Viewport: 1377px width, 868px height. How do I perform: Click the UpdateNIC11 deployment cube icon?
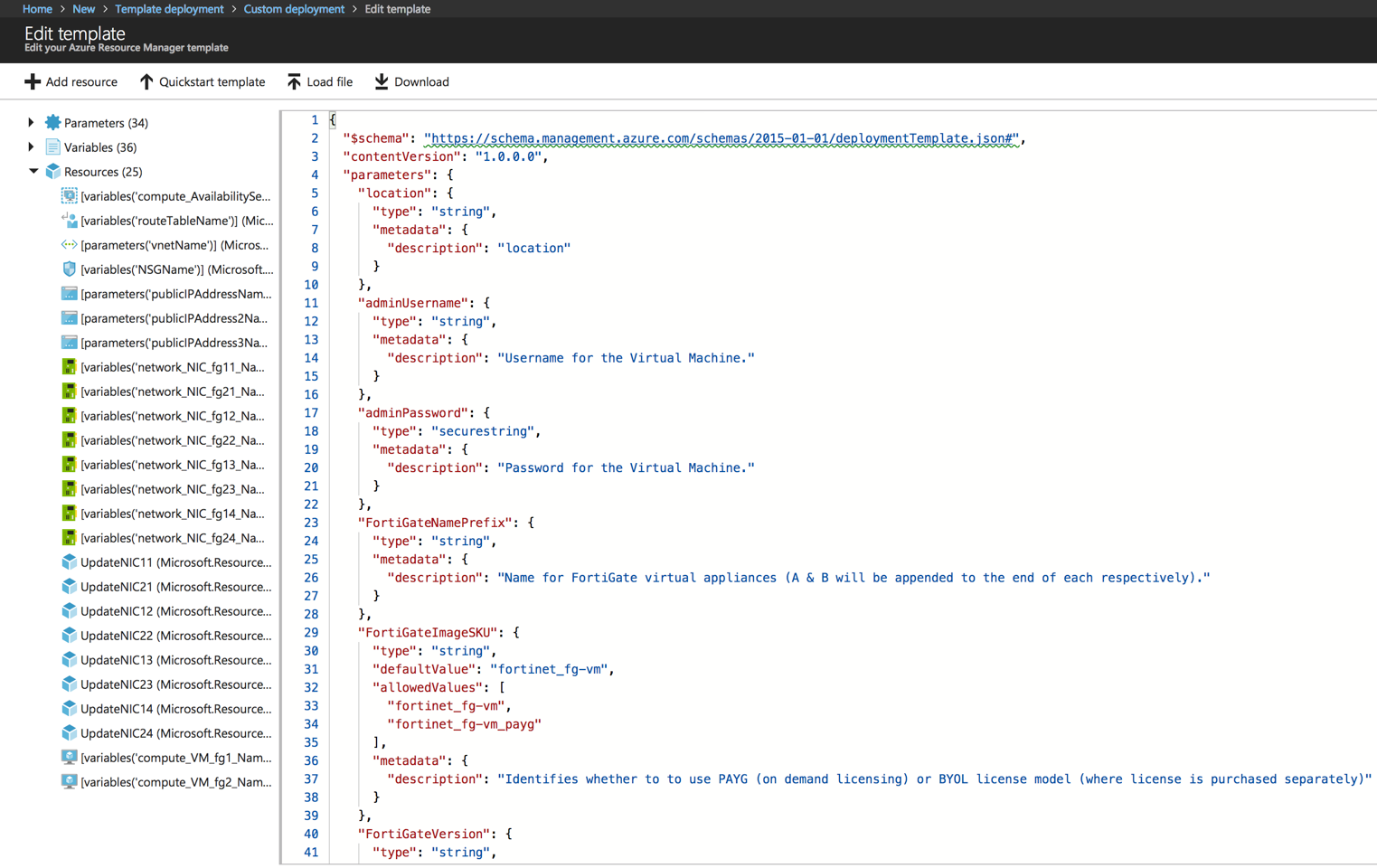pos(69,562)
